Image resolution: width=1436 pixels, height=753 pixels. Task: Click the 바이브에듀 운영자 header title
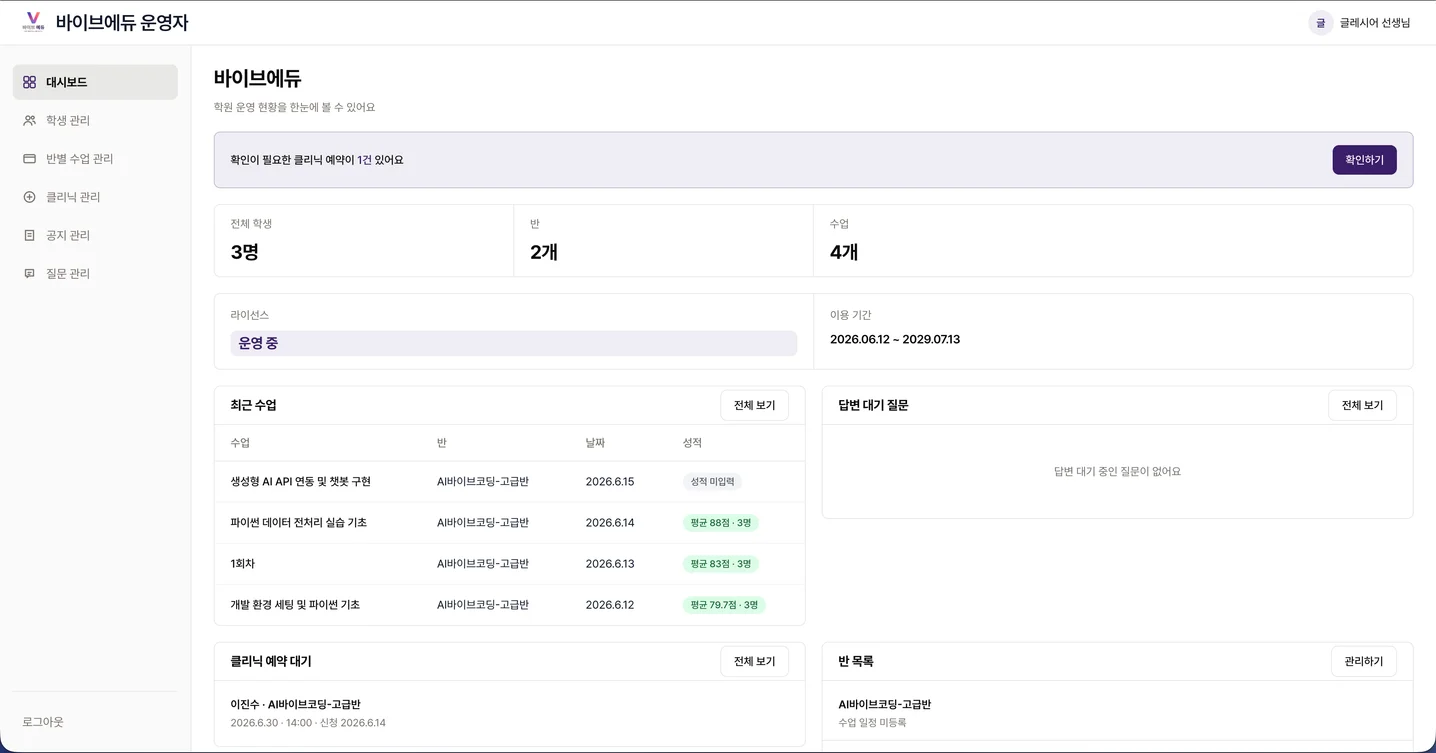[x=122, y=22]
